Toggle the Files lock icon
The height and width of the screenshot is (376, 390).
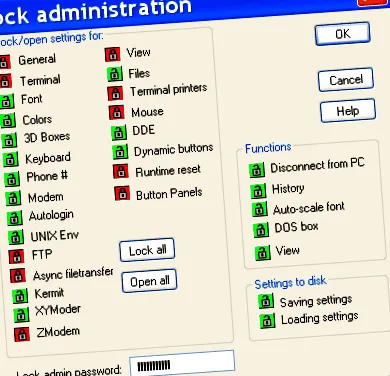(115, 74)
